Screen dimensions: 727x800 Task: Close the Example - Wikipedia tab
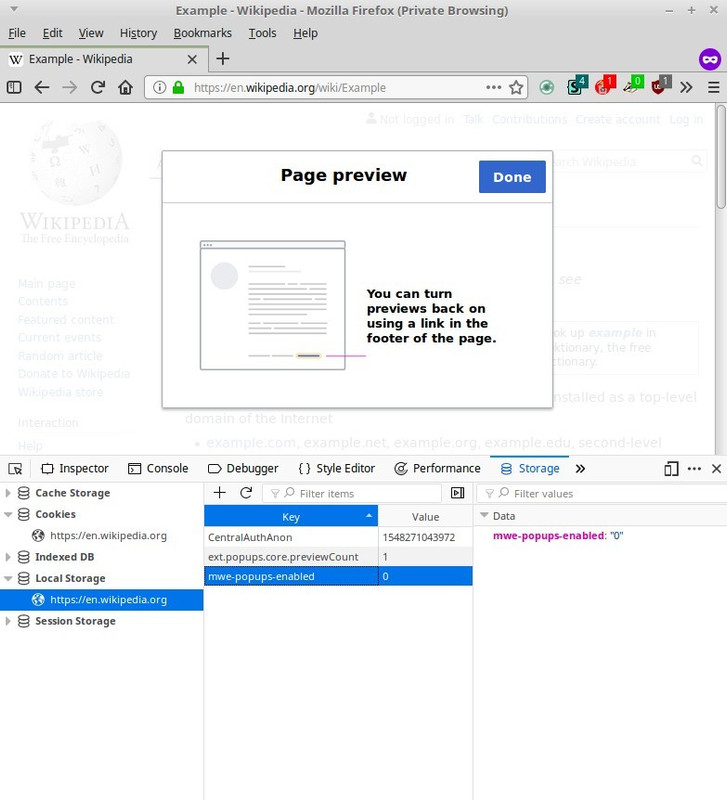tap(192, 59)
